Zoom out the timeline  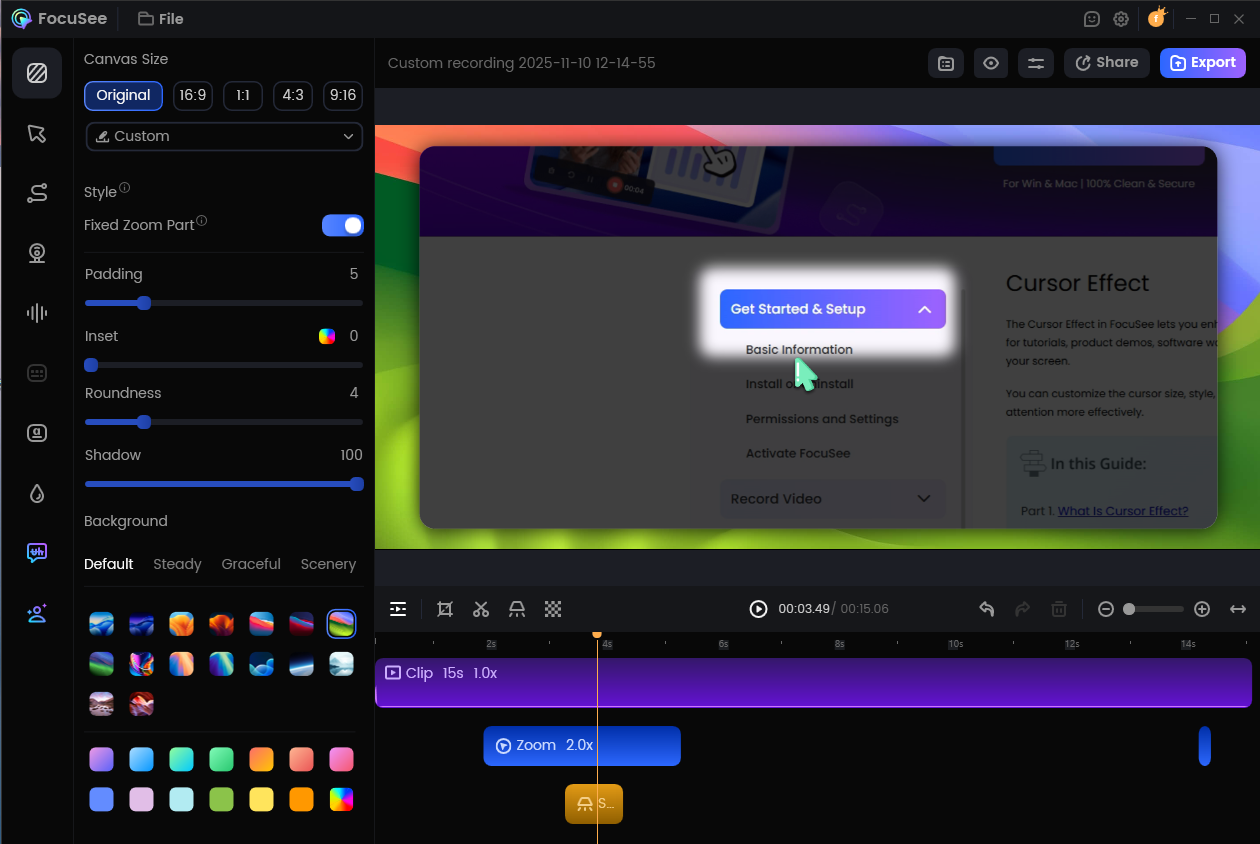(1105, 609)
